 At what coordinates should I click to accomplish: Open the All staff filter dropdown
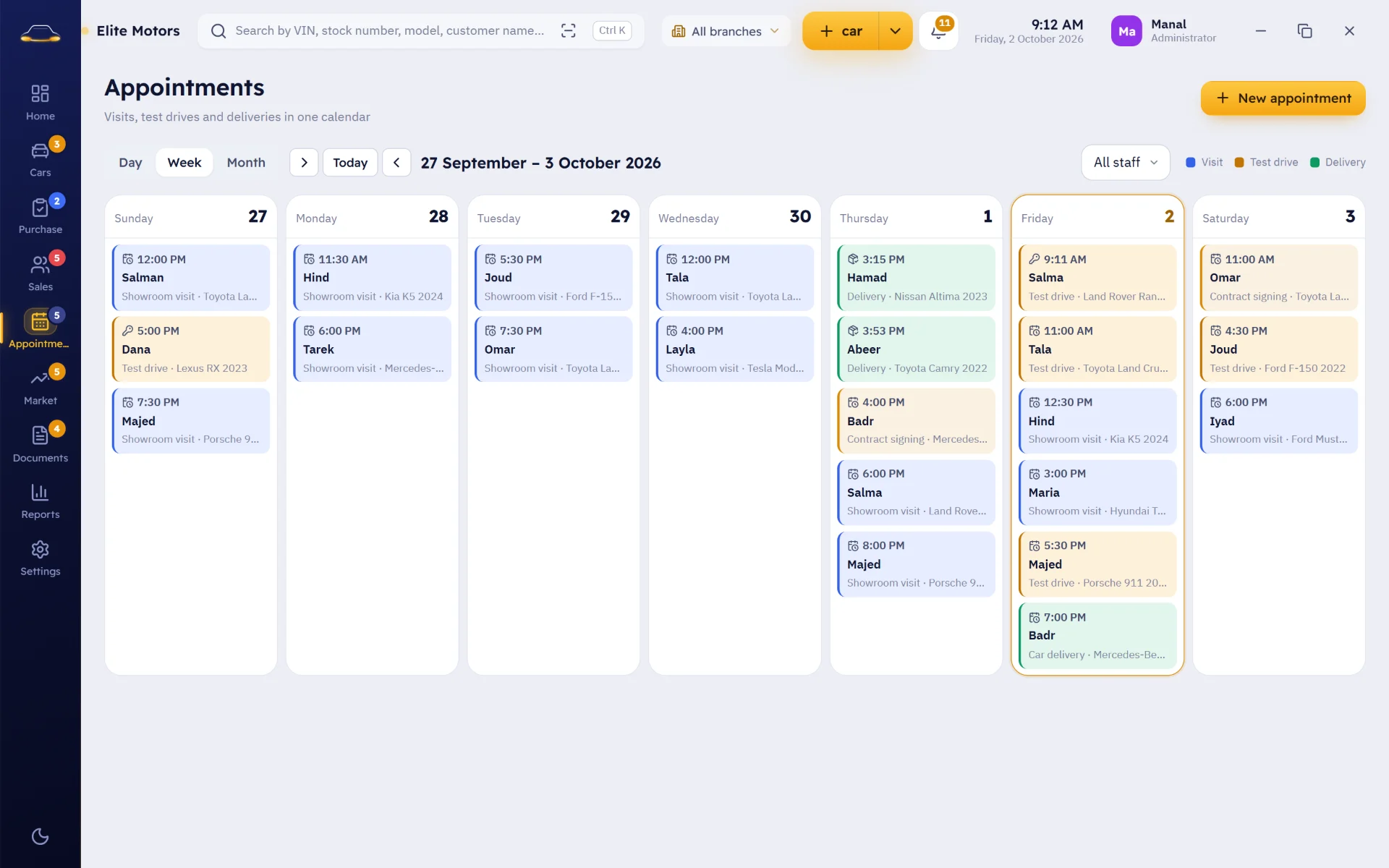point(1126,163)
